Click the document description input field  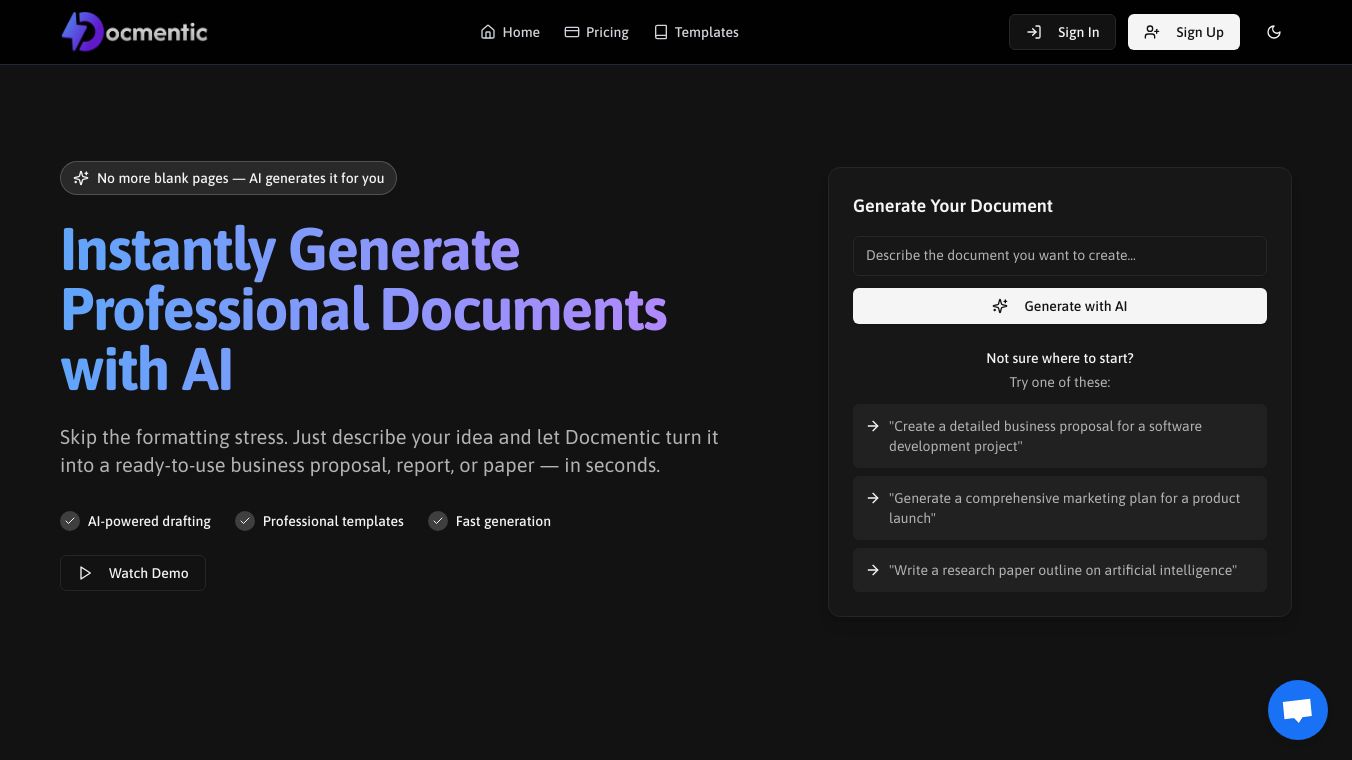(x=1060, y=256)
